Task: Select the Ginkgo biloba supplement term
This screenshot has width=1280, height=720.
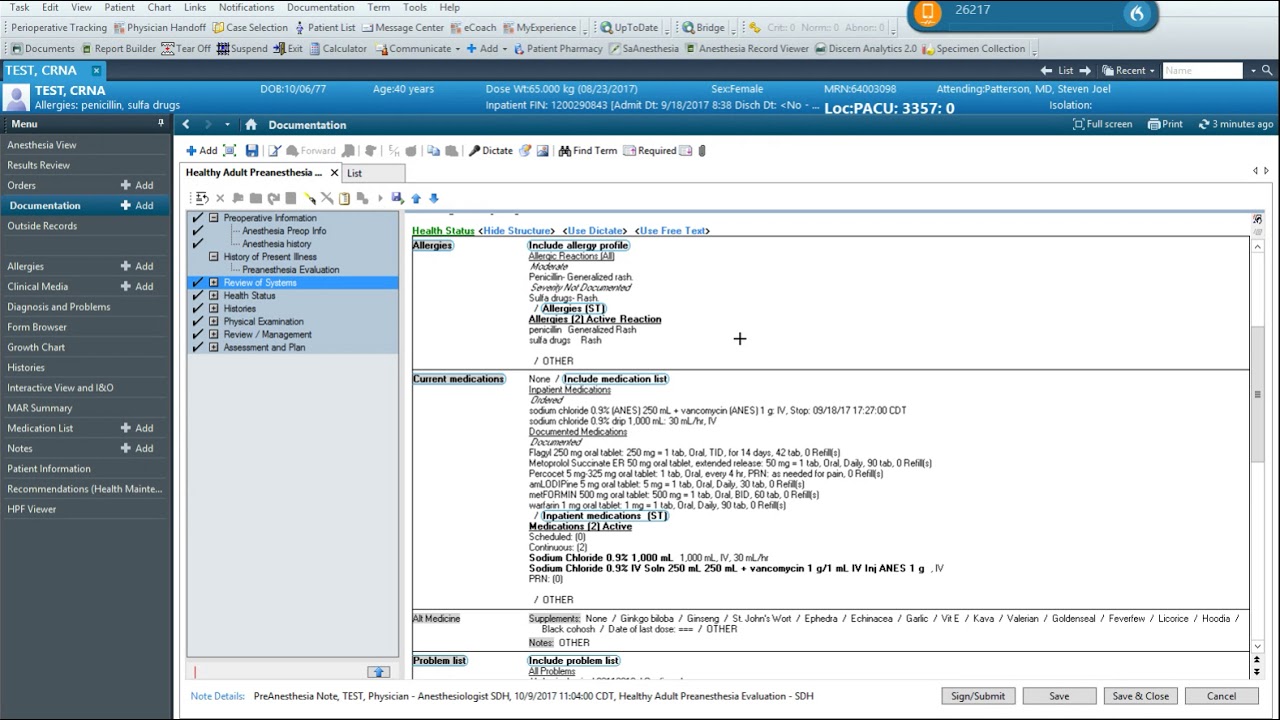Action: 646,619
